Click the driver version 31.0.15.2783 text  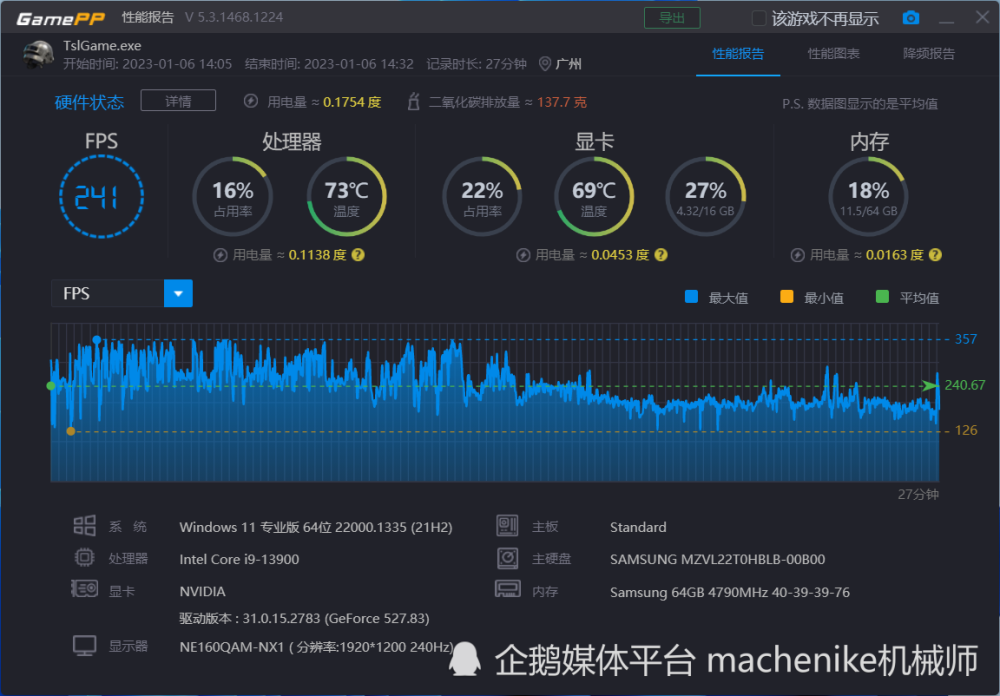304,618
